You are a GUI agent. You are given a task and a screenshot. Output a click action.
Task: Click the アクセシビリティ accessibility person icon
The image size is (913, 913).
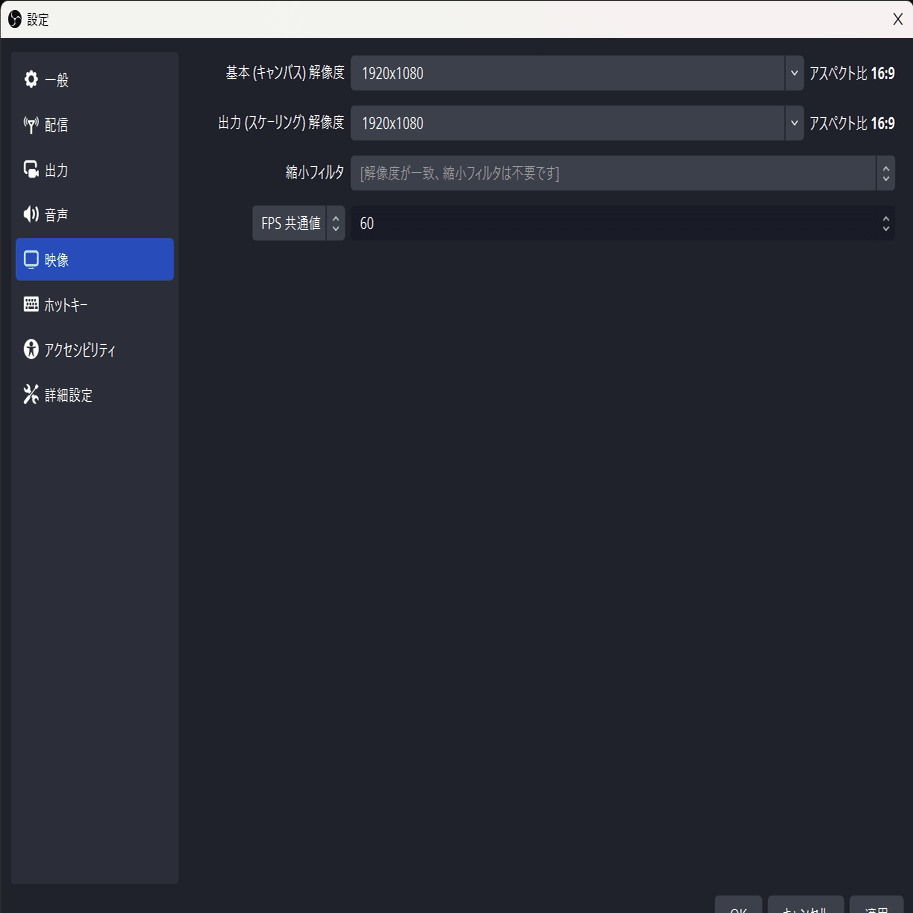31,349
